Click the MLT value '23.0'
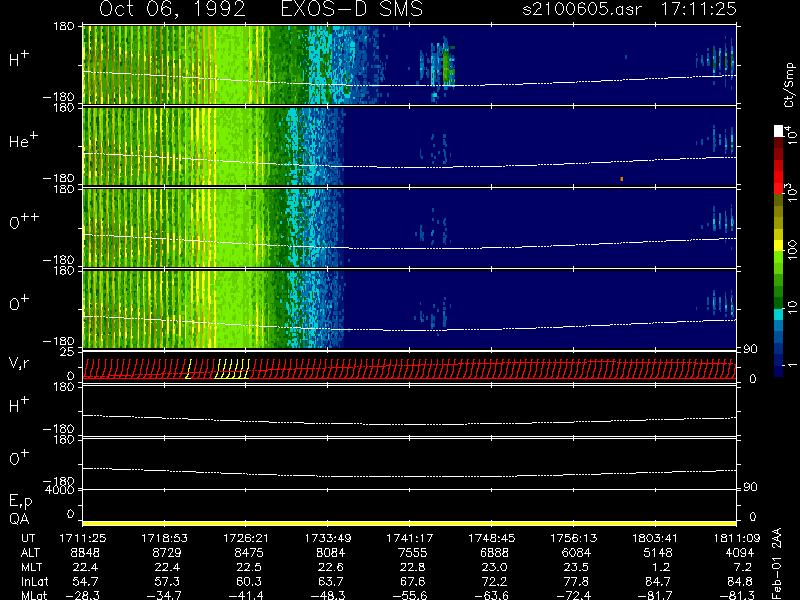 [x=496, y=567]
